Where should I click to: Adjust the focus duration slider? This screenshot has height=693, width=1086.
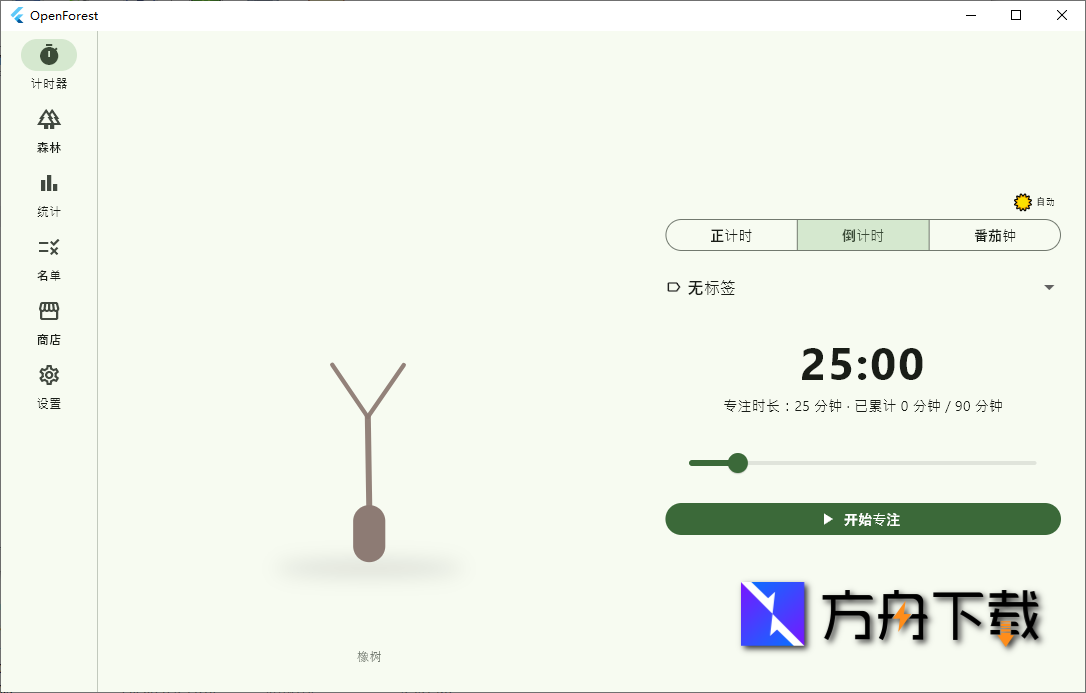pyautogui.click(x=737, y=463)
